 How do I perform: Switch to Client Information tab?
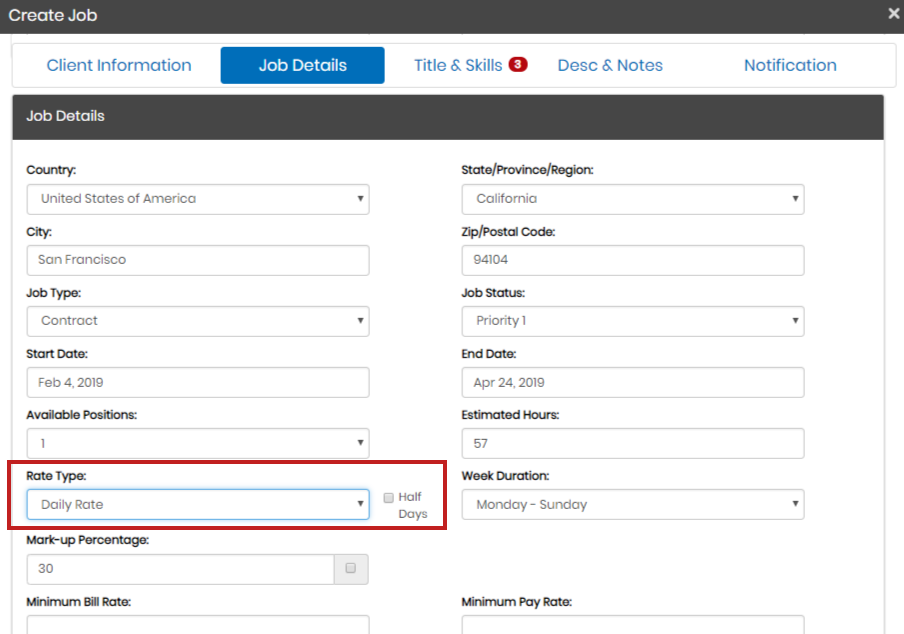coord(119,65)
